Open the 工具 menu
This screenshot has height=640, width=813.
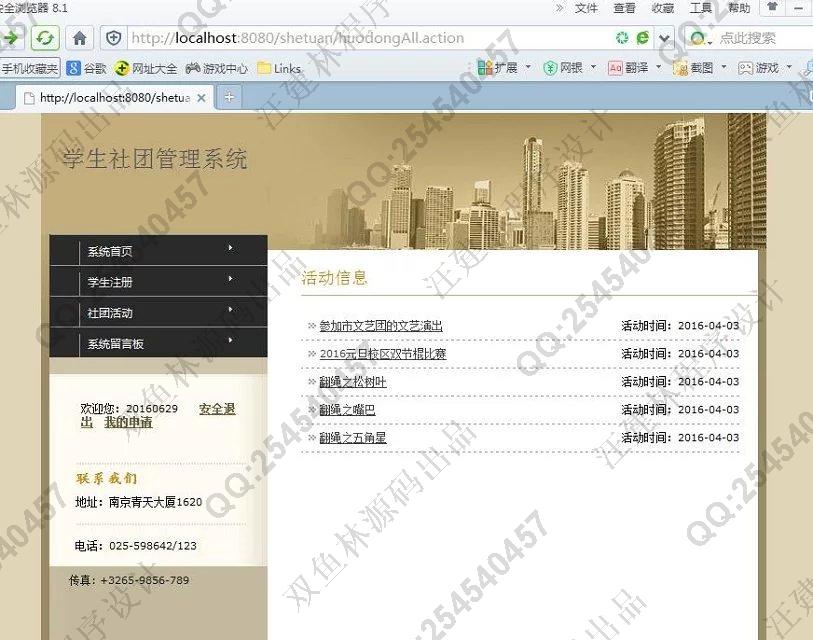[701, 8]
